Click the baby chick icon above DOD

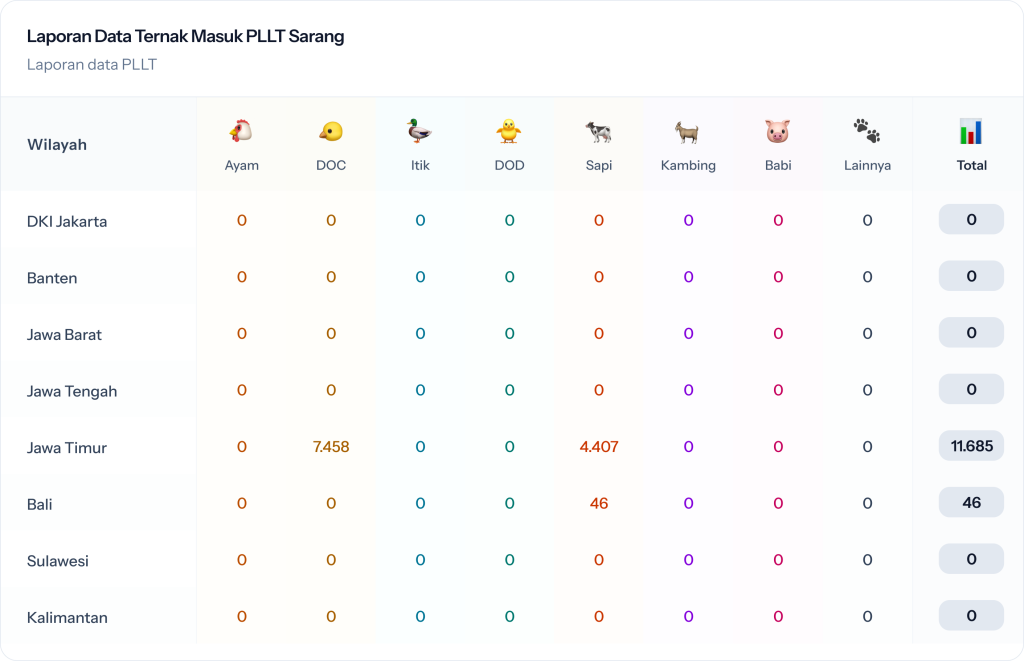[509, 131]
